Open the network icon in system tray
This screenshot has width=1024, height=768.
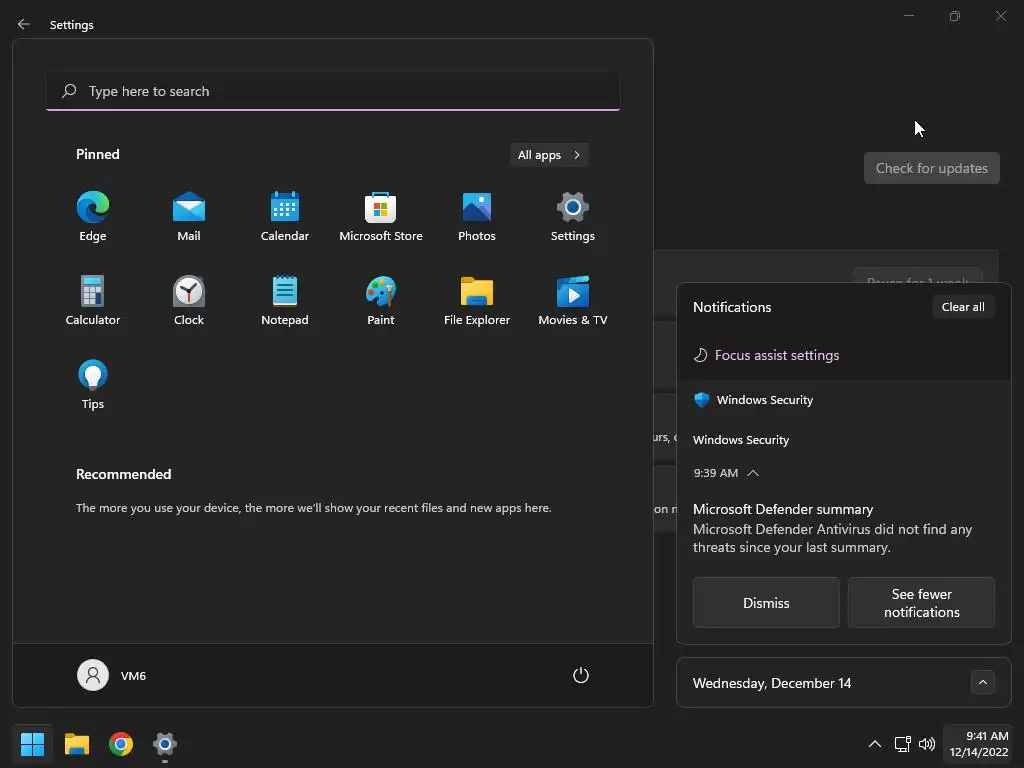coord(903,744)
